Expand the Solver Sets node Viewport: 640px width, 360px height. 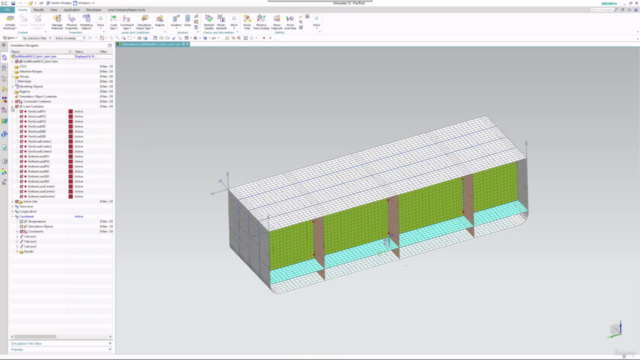(13, 201)
